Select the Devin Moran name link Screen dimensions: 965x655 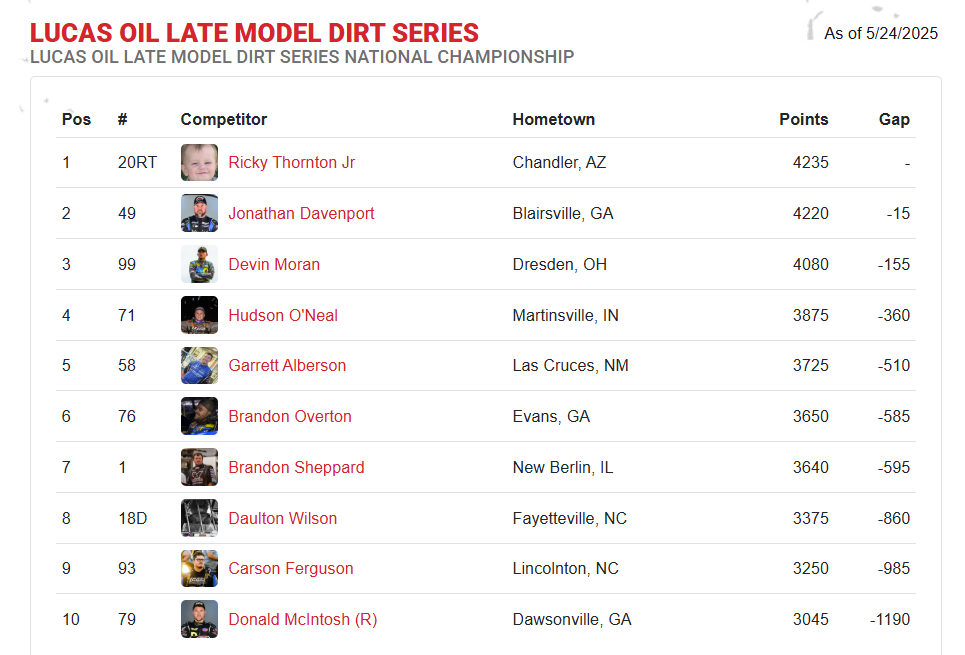[x=274, y=265]
